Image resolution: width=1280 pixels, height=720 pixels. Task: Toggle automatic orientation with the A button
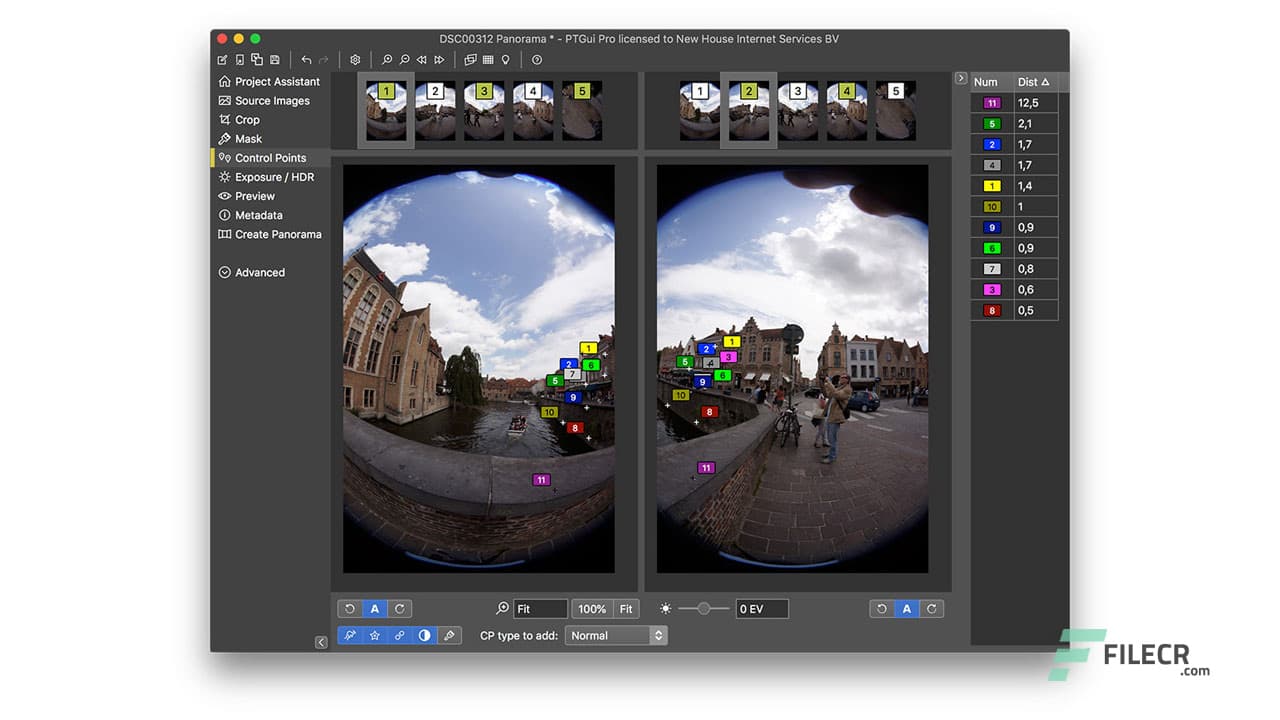375,608
